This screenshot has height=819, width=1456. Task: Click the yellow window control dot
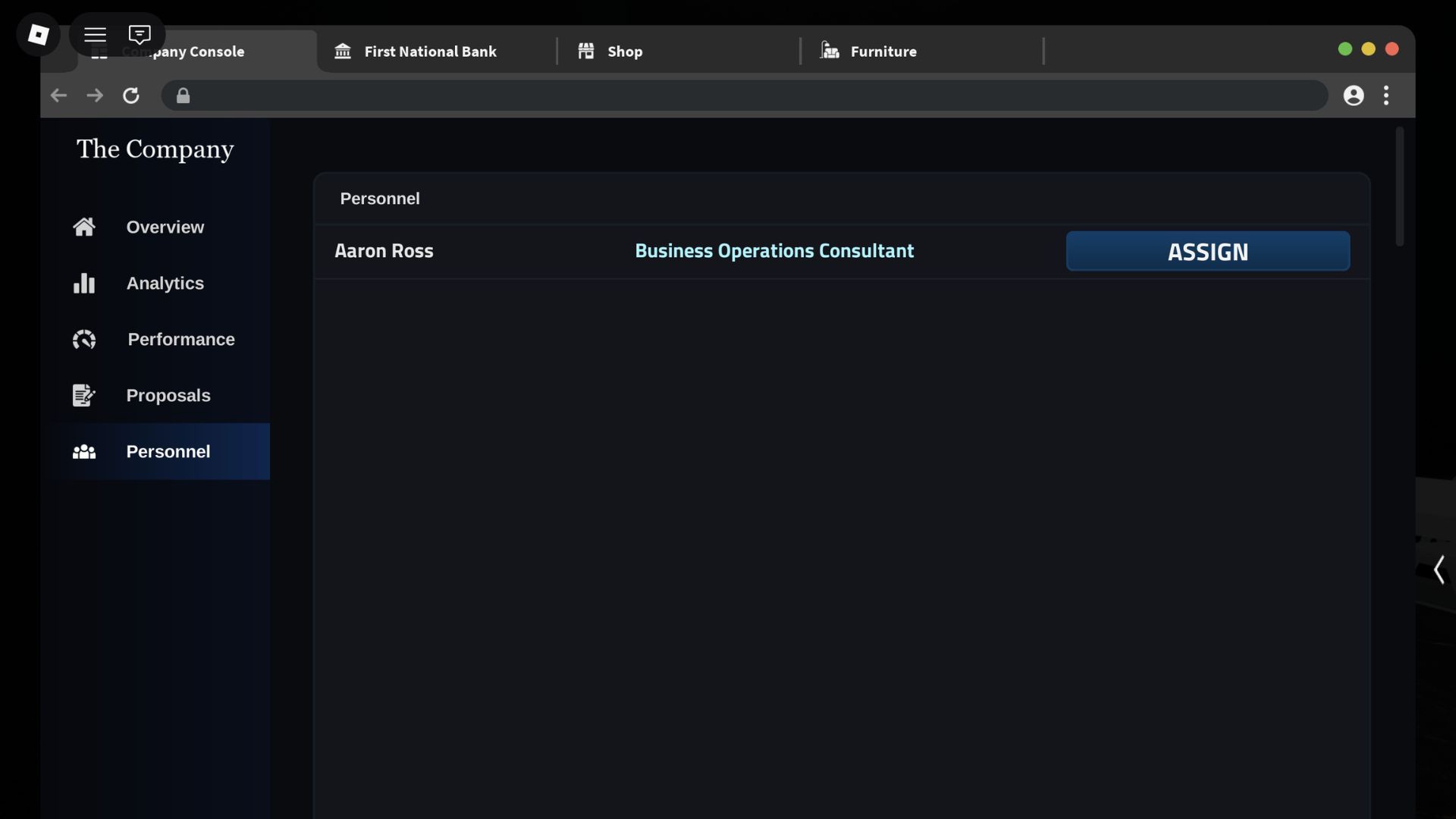[1369, 49]
